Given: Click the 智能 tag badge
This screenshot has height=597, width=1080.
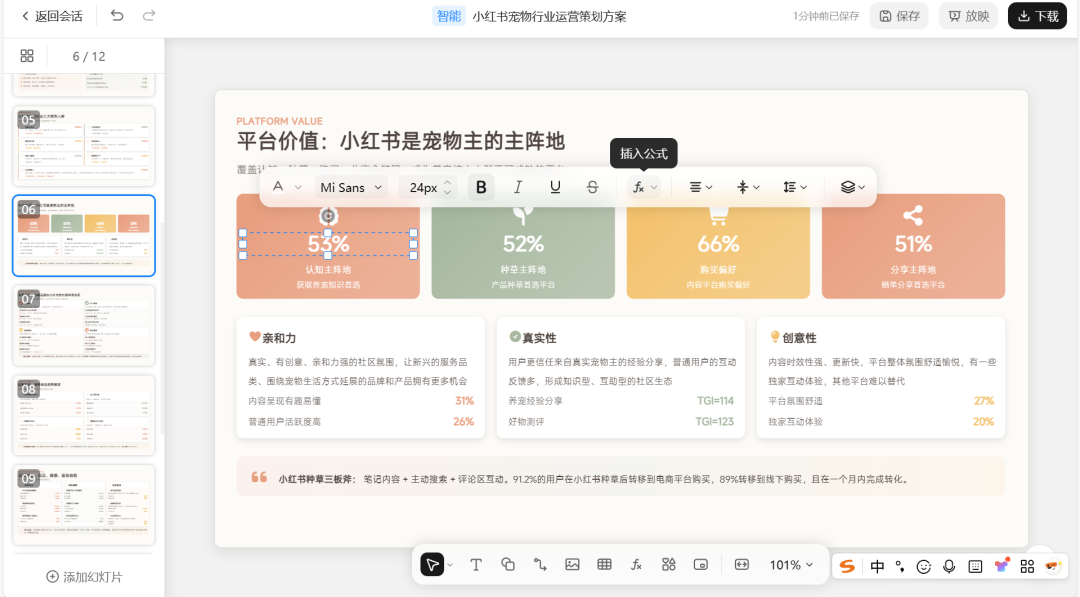Looking at the screenshot, I should click(449, 16).
